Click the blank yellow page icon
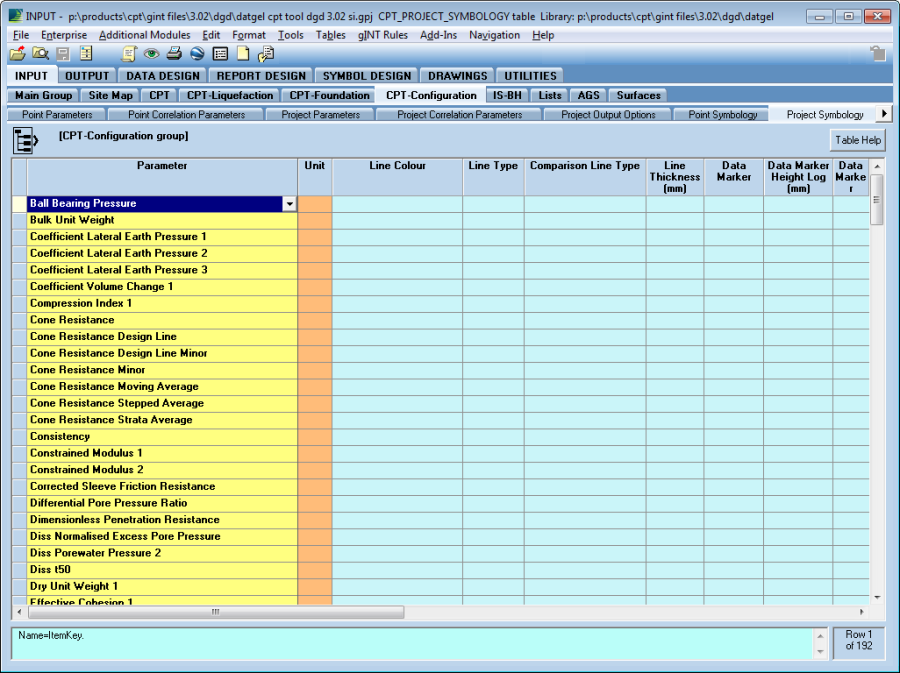 coord(243,54)
